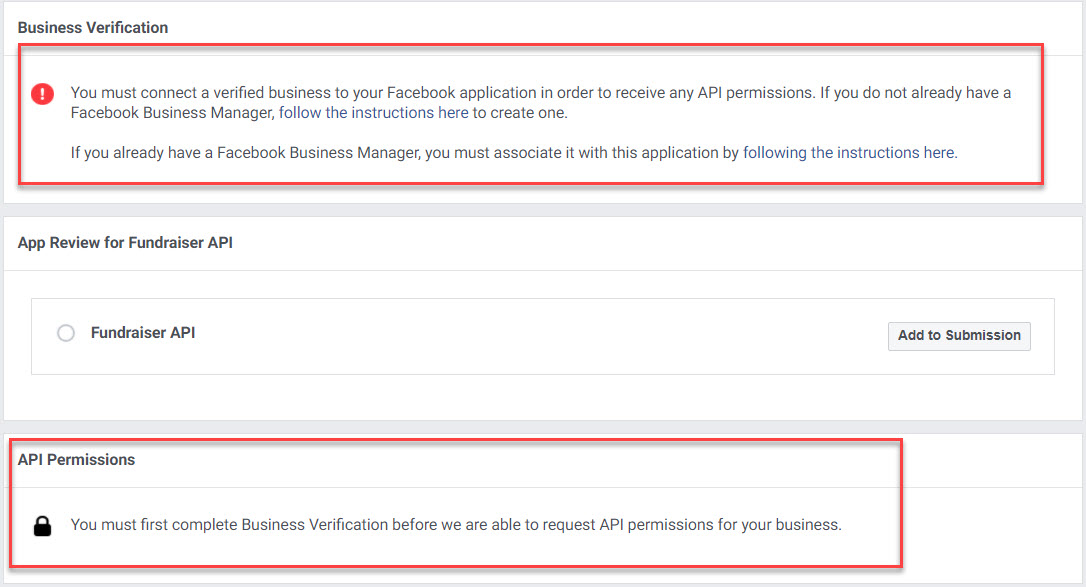This screenshot has height=587, width=1086.
Task: Click the Business Verification section heading
Action: (93, 28)
